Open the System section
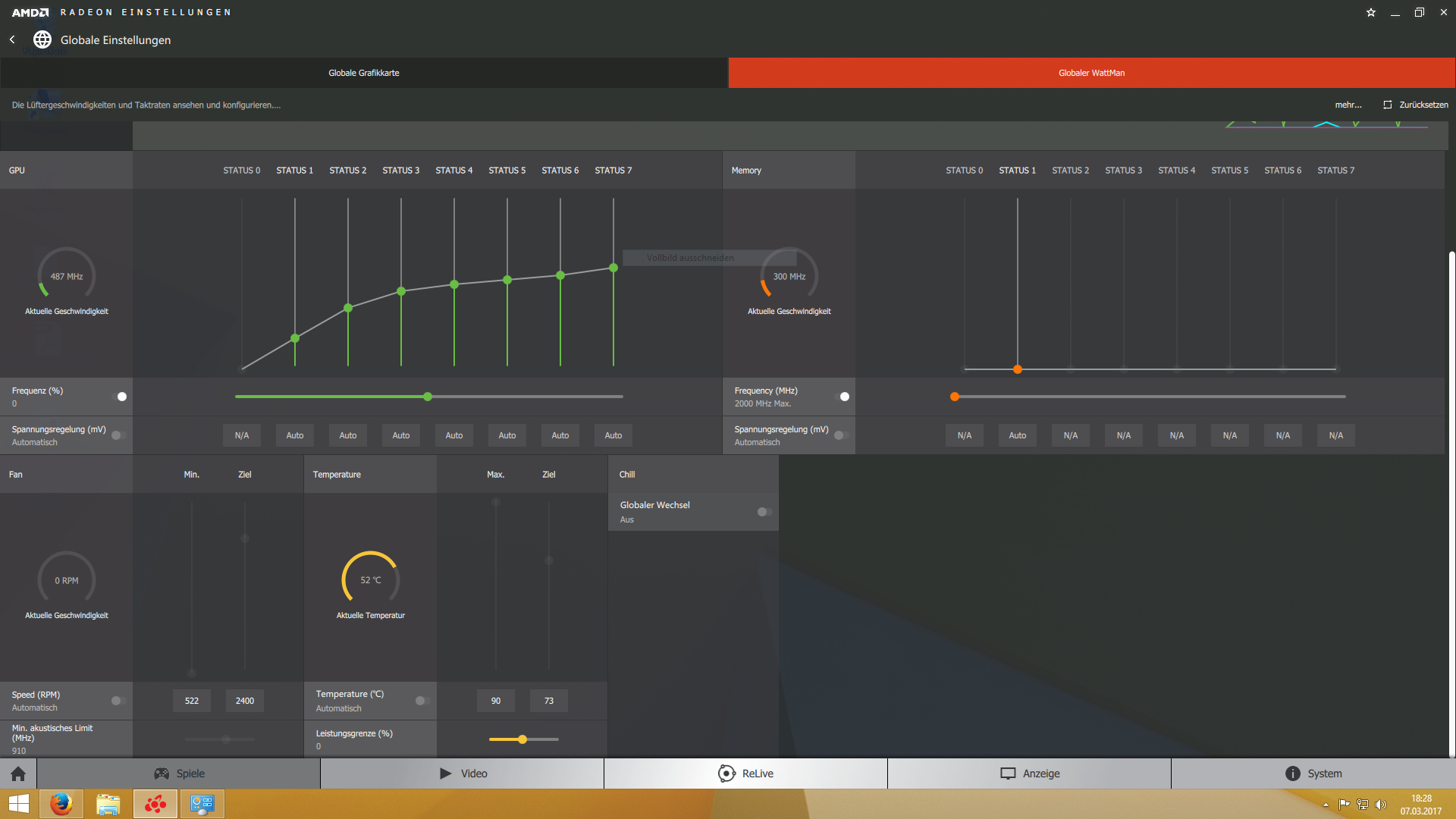 click(1313, 773)
